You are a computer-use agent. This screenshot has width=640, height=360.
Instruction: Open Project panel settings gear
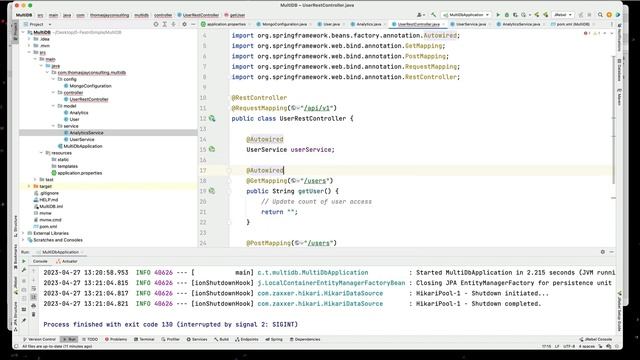[x=184, y=24]
